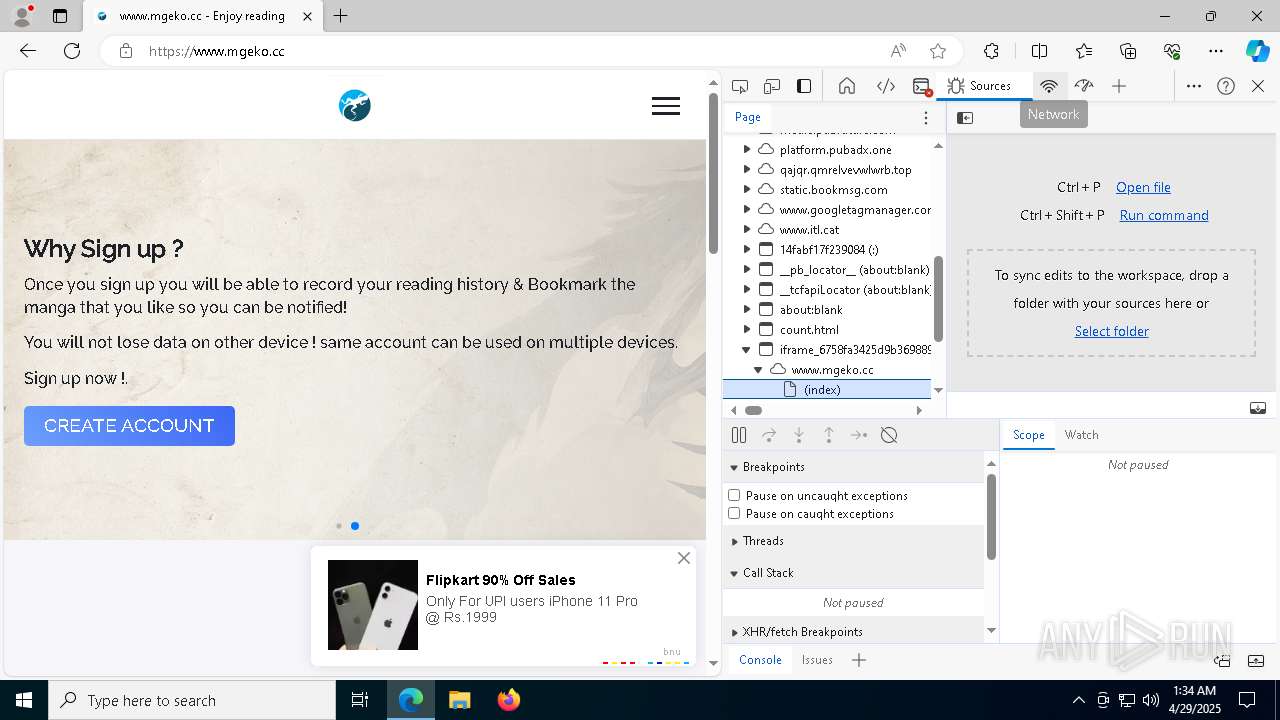This screenshot has height=720, width=1280.
Task: Open Flipkart 90% Off Sales ad thumbnail
Action: pos(373,605)
